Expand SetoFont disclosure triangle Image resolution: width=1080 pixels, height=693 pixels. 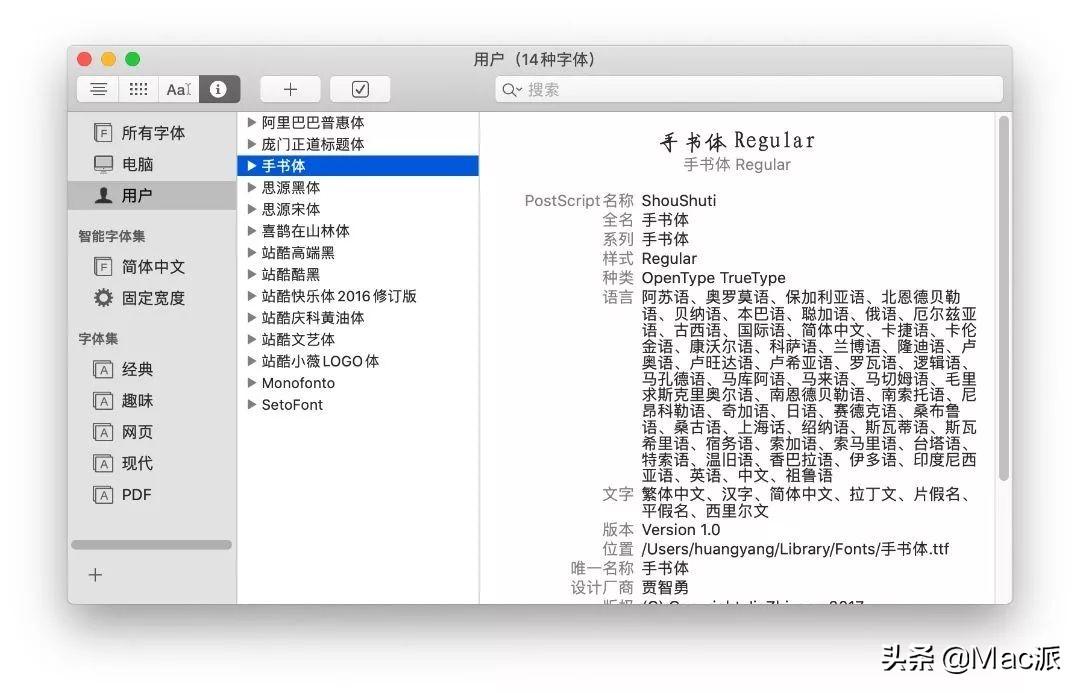point(251,404)
